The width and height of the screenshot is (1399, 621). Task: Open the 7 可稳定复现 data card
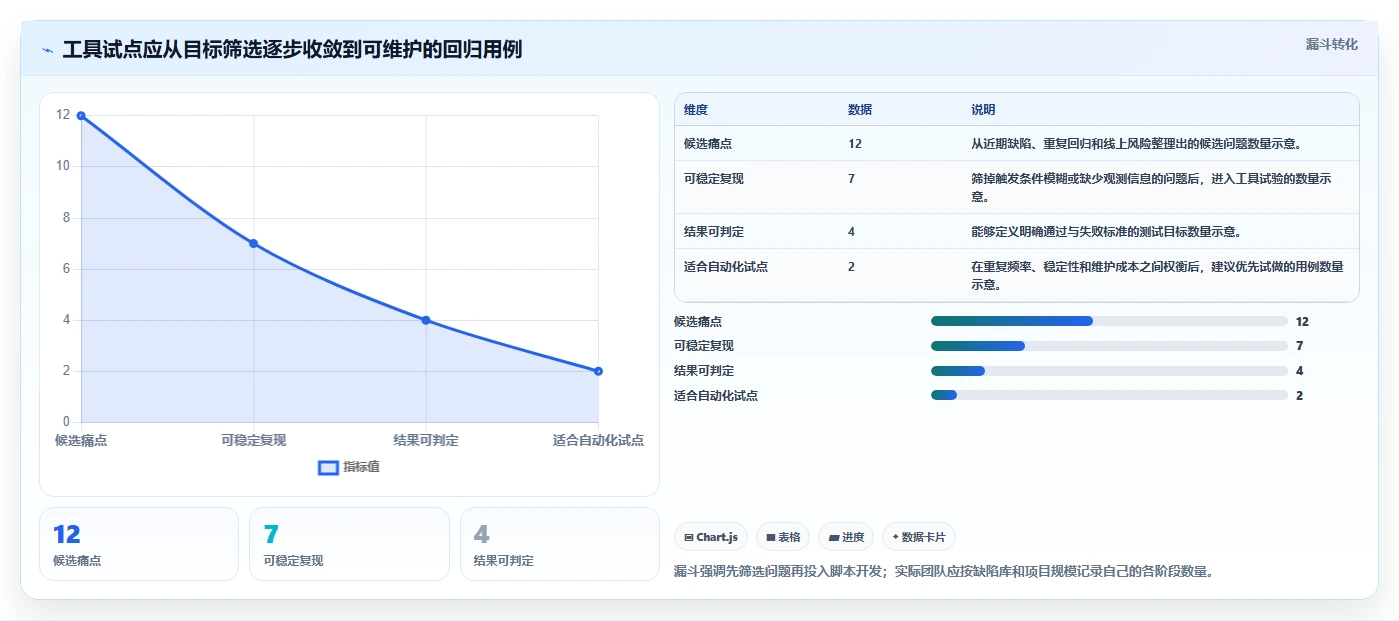tap(349, 544)
